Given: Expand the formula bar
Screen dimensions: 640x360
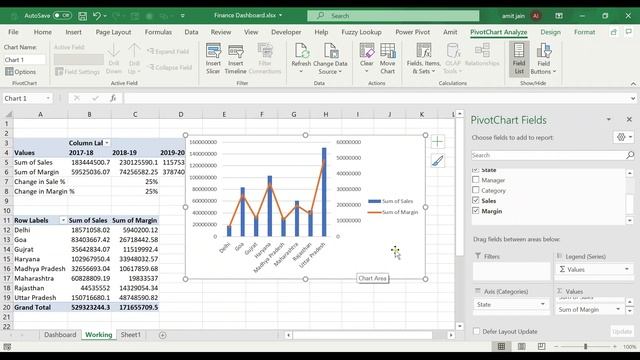Looking at the screenshot, I should 633,98.
